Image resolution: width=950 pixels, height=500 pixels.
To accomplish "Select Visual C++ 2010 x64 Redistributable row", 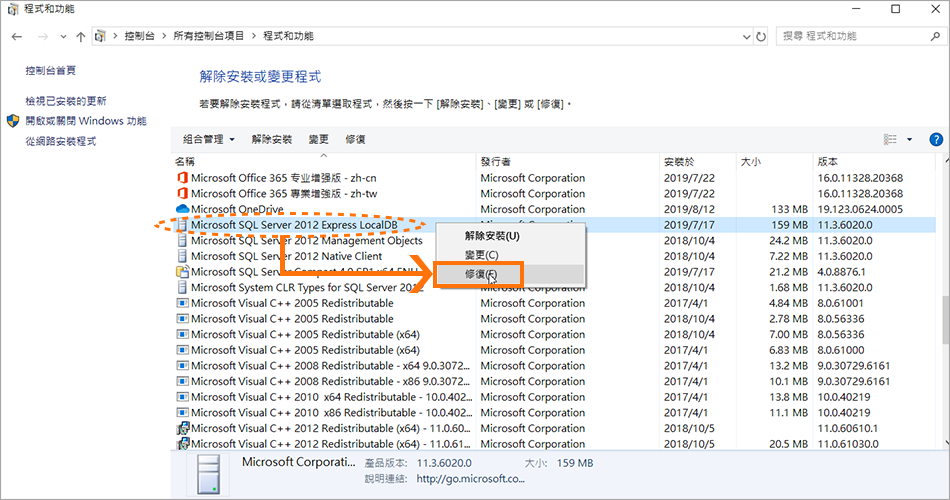I will pos(553,397).
